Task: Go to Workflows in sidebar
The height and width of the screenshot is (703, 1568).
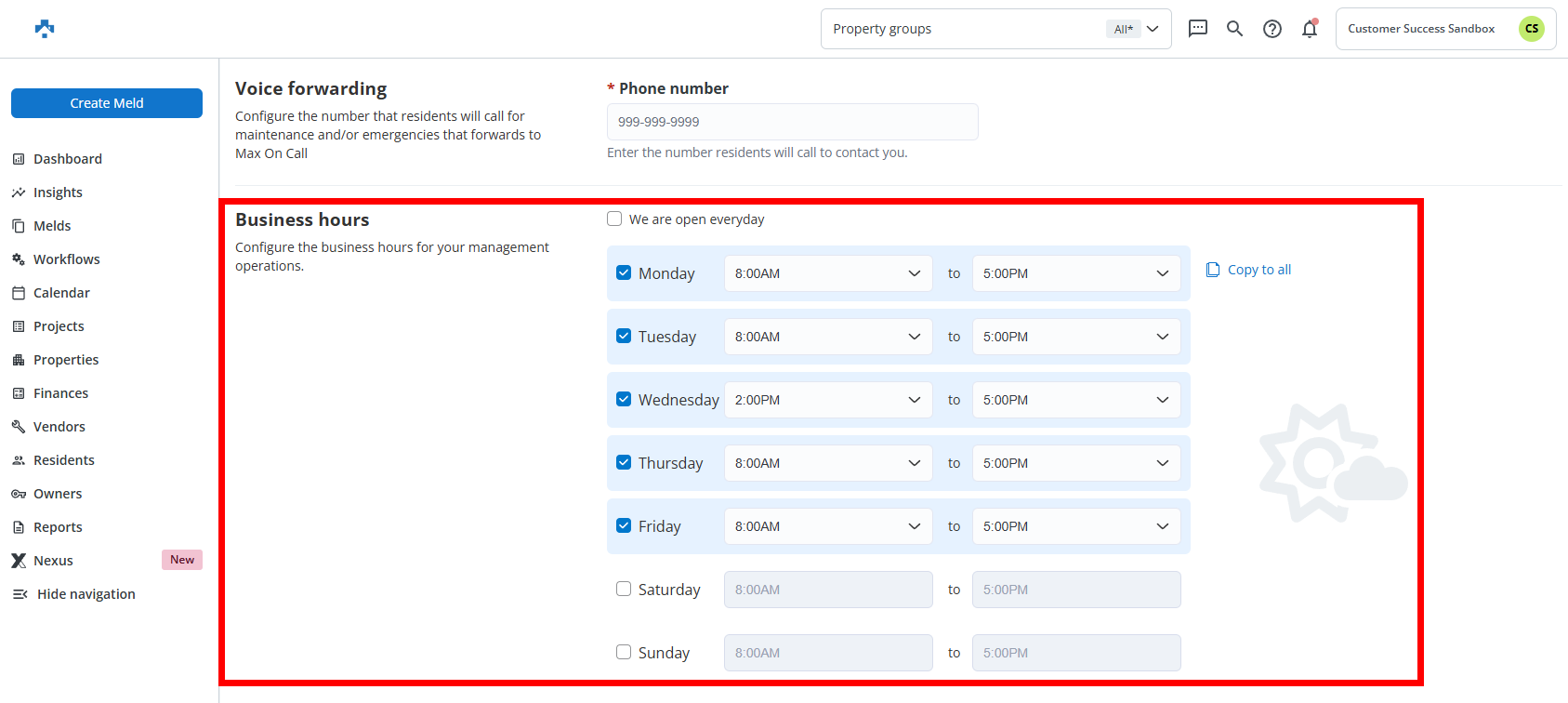Action: [66, 259]
